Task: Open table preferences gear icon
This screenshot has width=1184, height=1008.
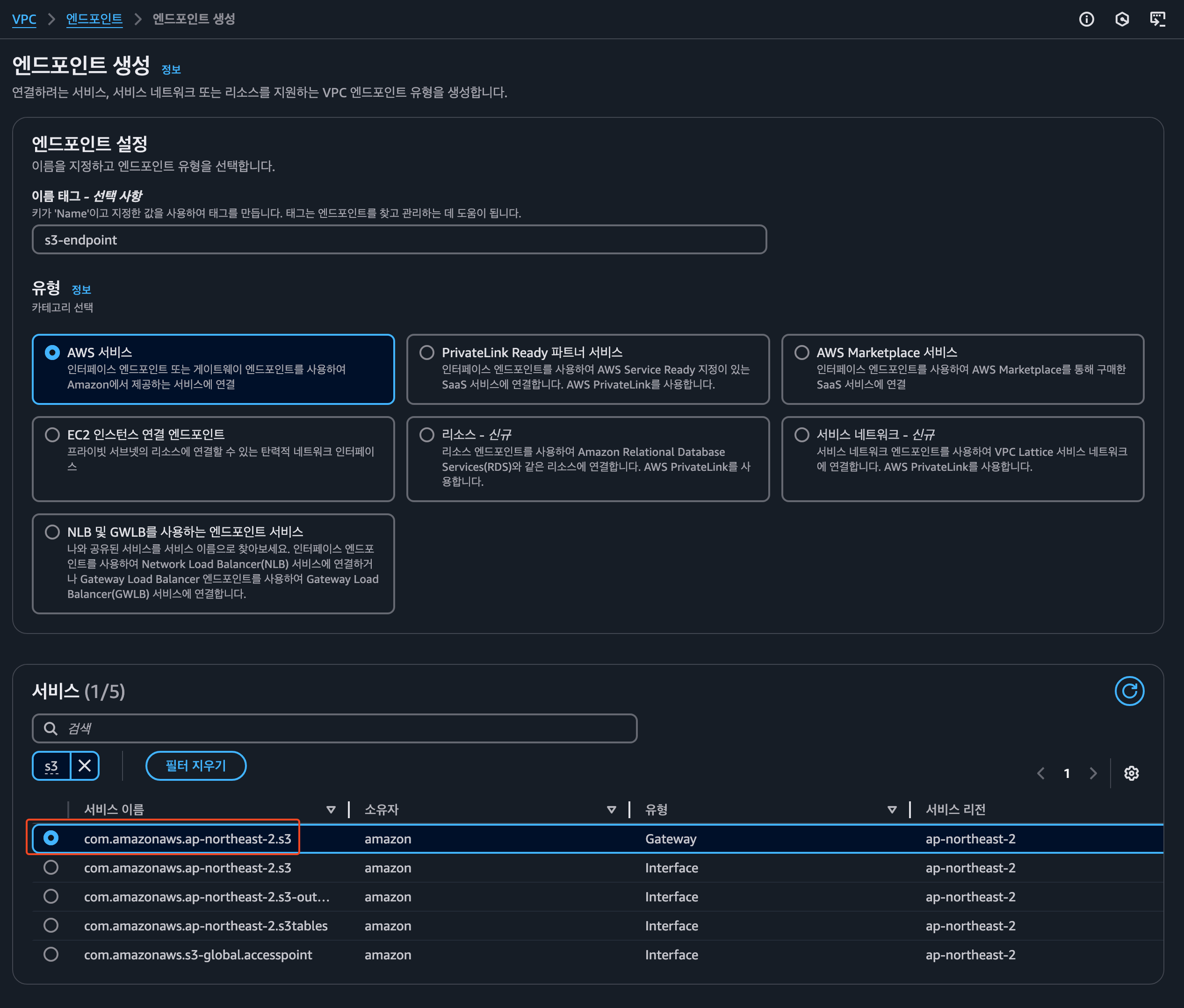Action: (x=1131, y=773)
